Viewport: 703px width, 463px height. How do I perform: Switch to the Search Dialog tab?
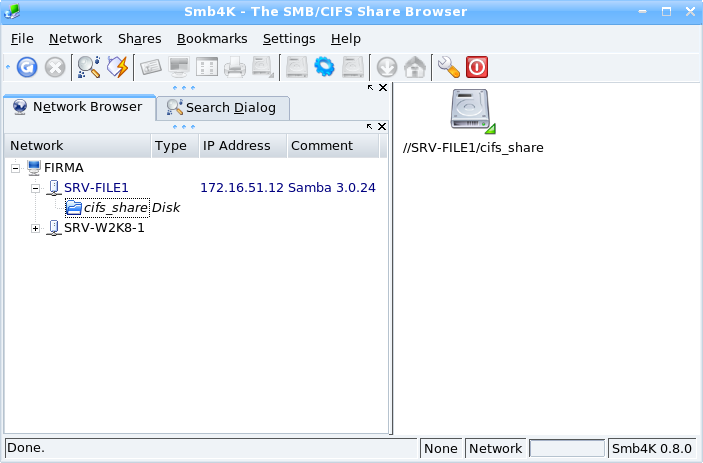coord(223,108)
